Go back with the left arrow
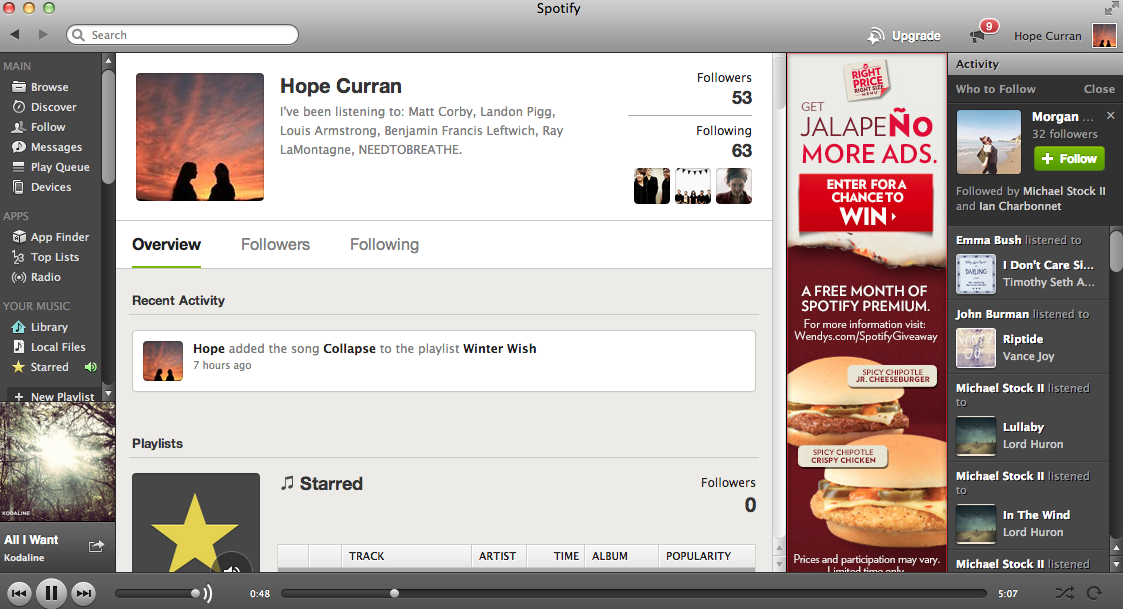The image size is (1123, 609). (14, 34)
